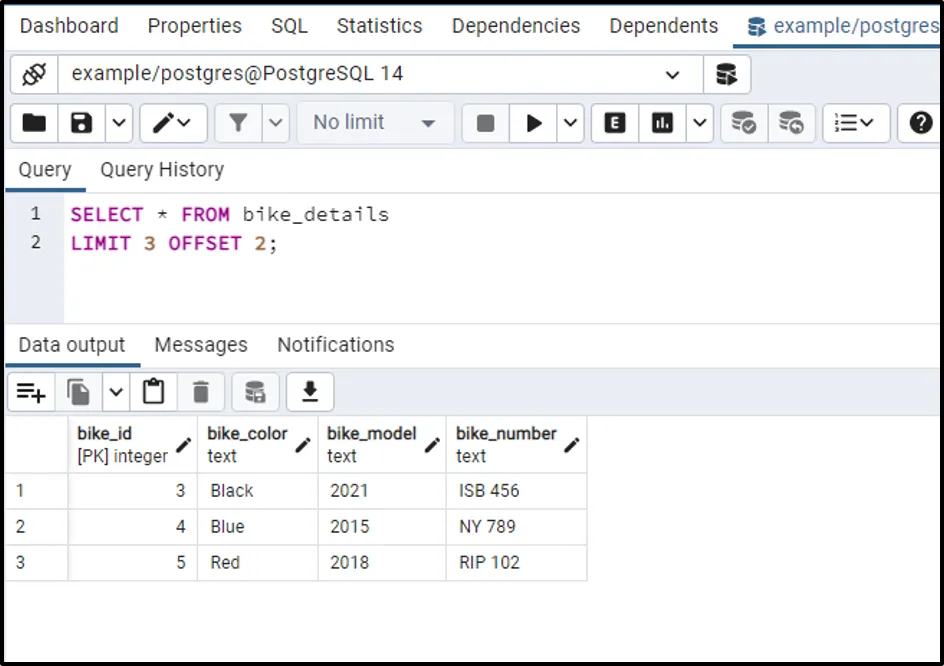This screenshot has height=666, width=944.
Task: Click inside the SQL query editor
Action: click(x=500, y=270)
